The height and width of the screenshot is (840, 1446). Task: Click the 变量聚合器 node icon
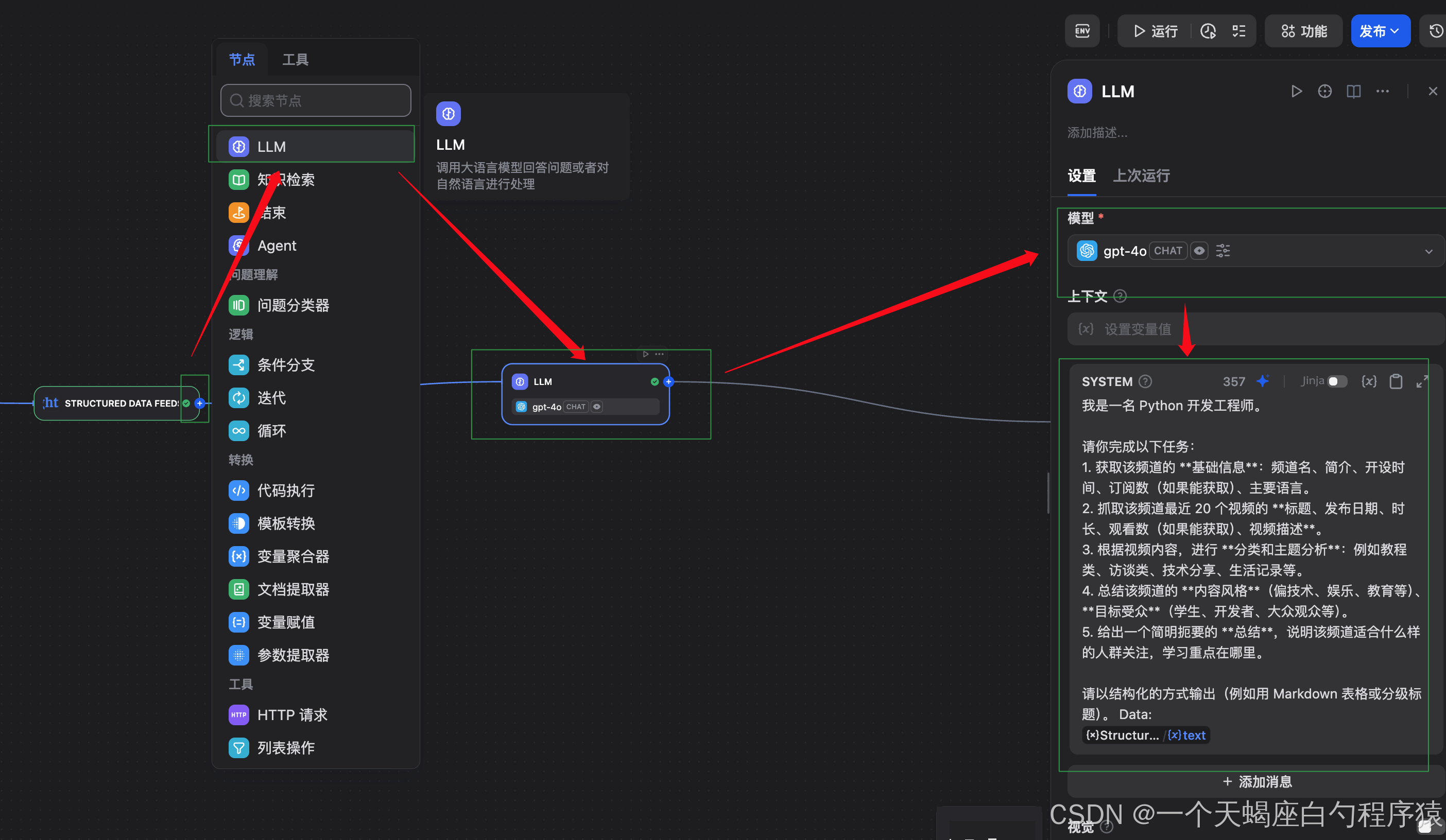[x=239, y=556]
